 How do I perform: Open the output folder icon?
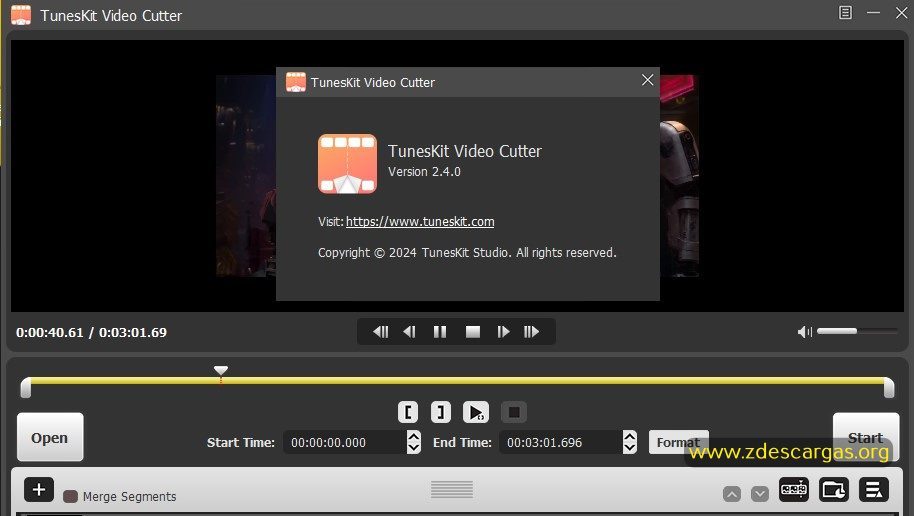click(x=834, y=490)
